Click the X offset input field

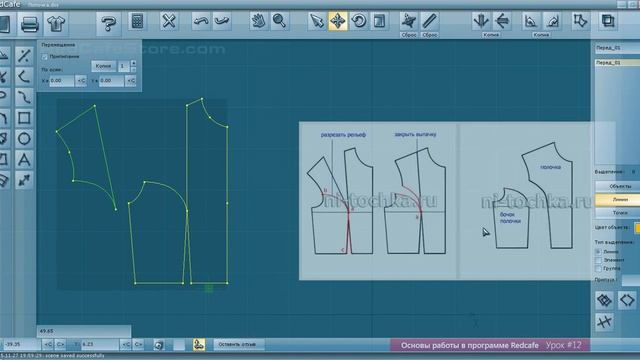coord(62,81)
